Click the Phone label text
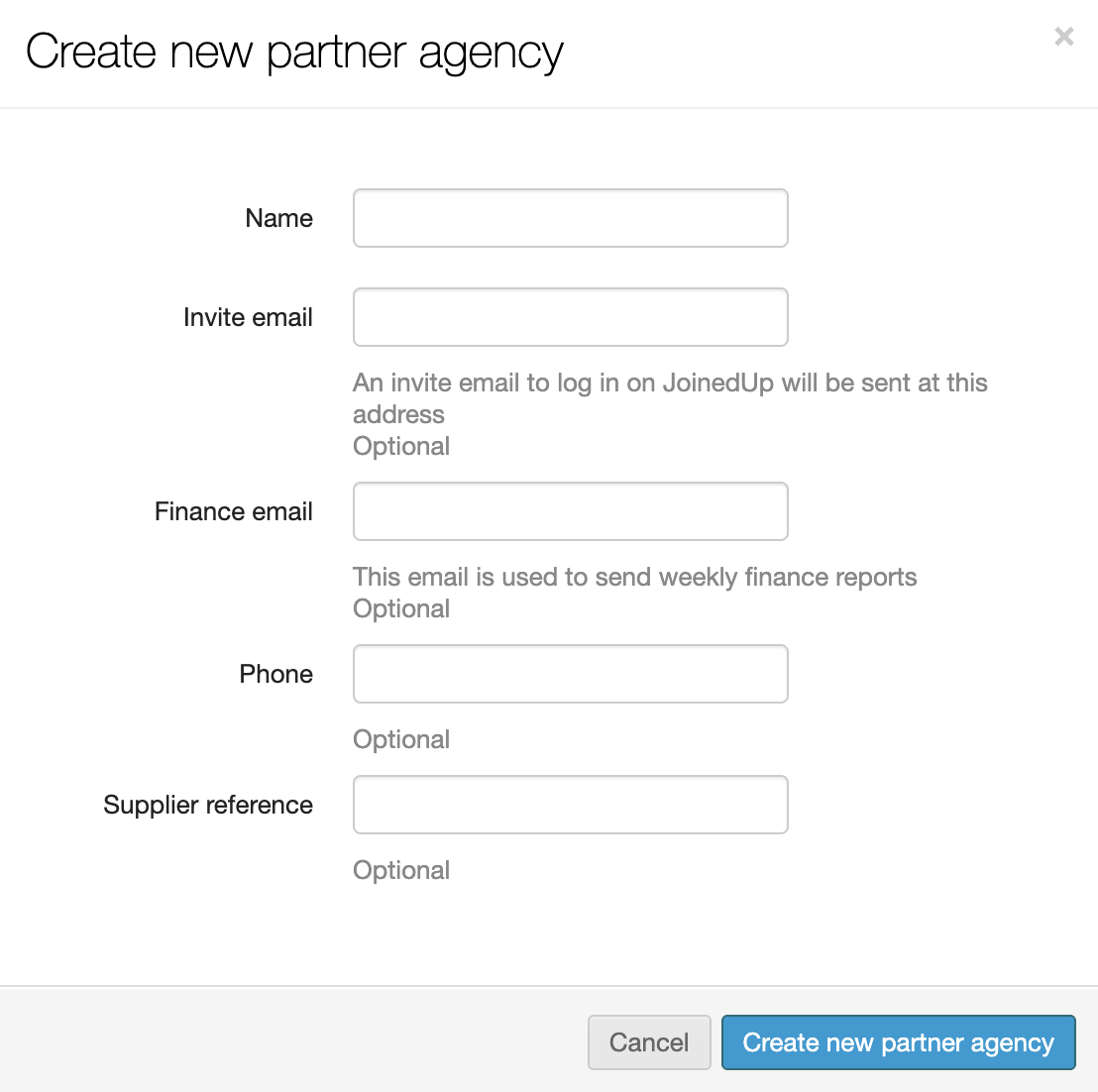The width and height of the screenshot is (1098, 1092). pos(275,674)
